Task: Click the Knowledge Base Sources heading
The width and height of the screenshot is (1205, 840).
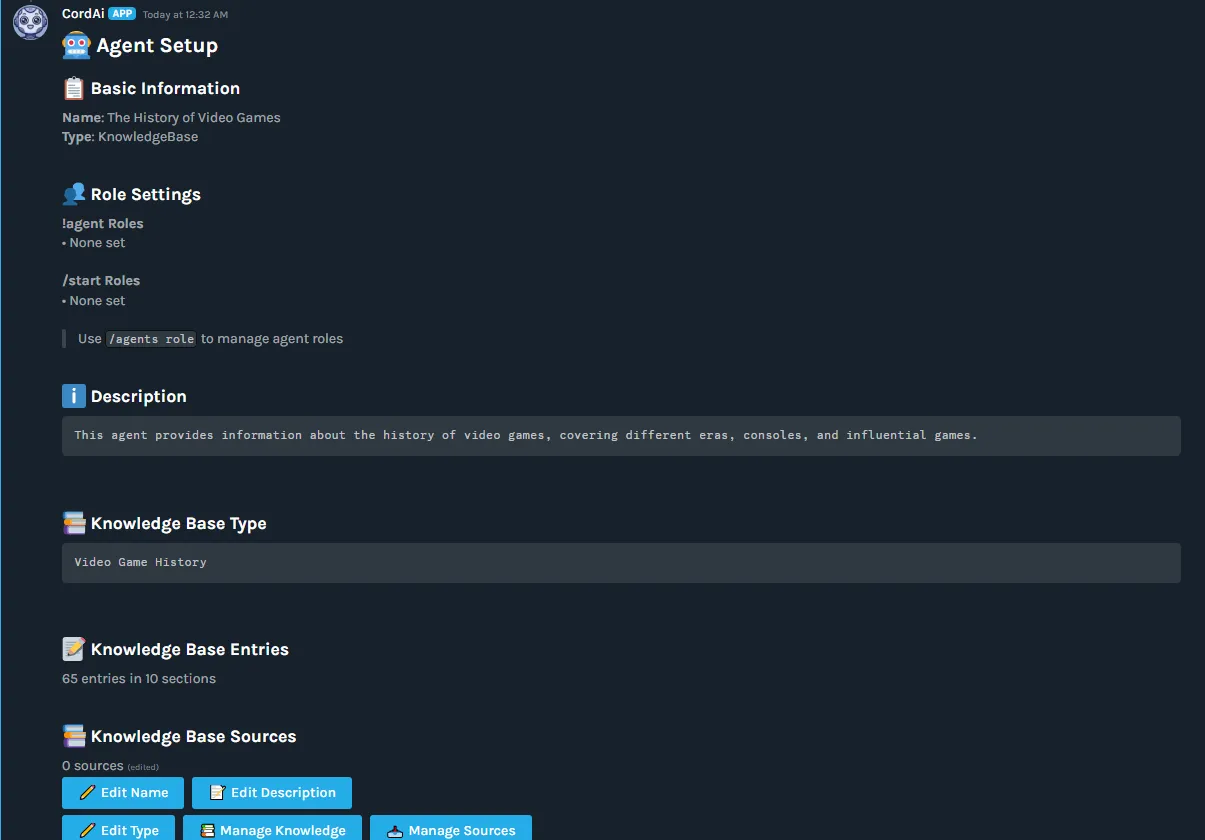Action: coord(194,736)
